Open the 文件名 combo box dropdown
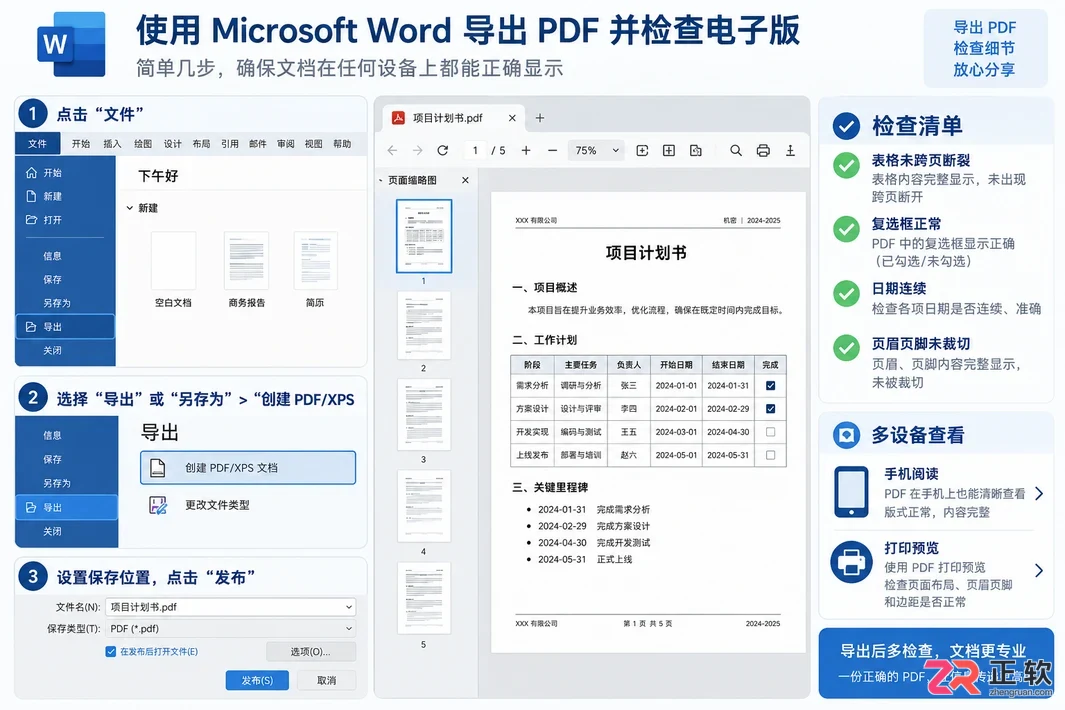The image size is (1065, 710). click(x=348, y=607)
